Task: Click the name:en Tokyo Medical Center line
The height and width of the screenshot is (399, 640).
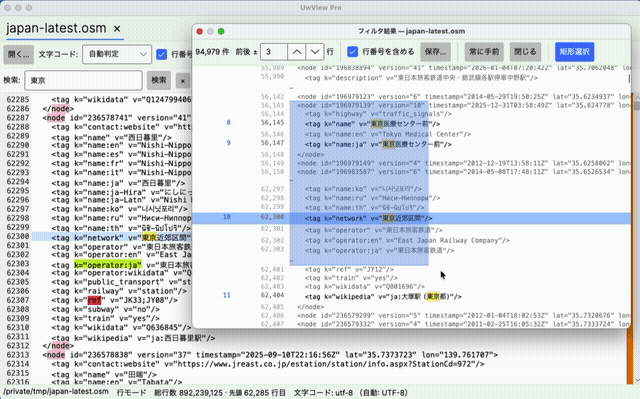Action: (388, 134)
